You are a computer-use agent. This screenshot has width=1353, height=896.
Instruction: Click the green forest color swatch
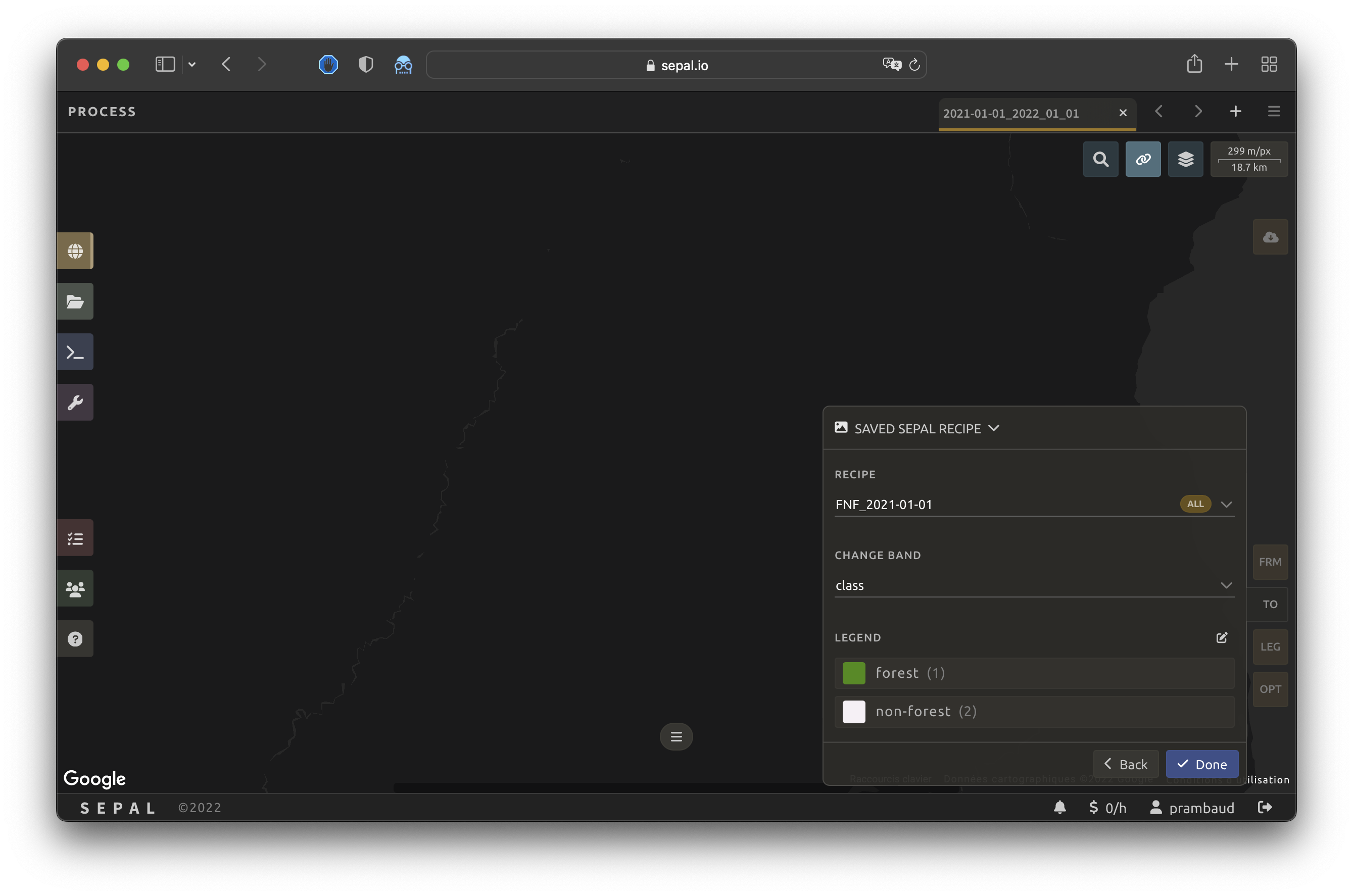pos(853,673)
